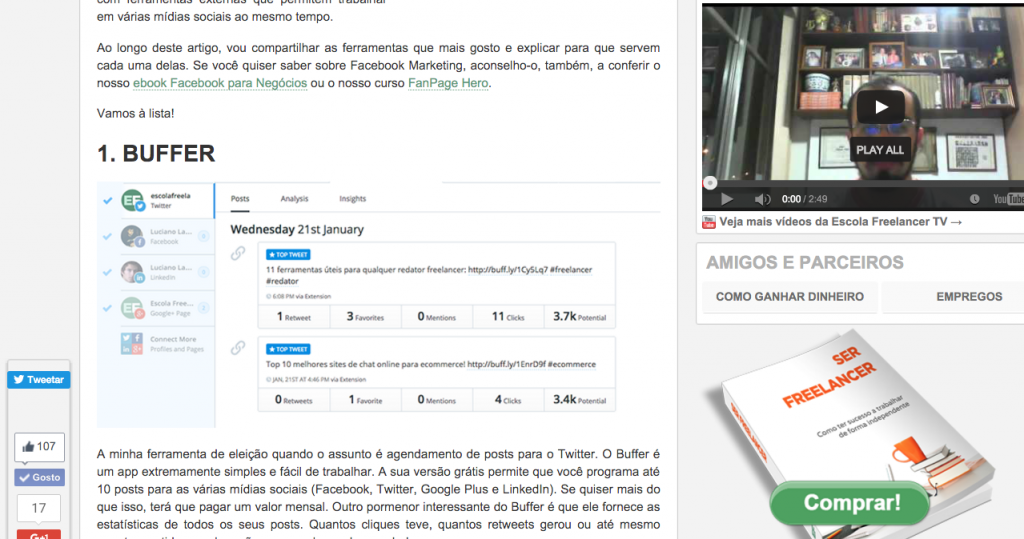
Task: Click the link icon beside second top tweet
Action: pos(238,348)
